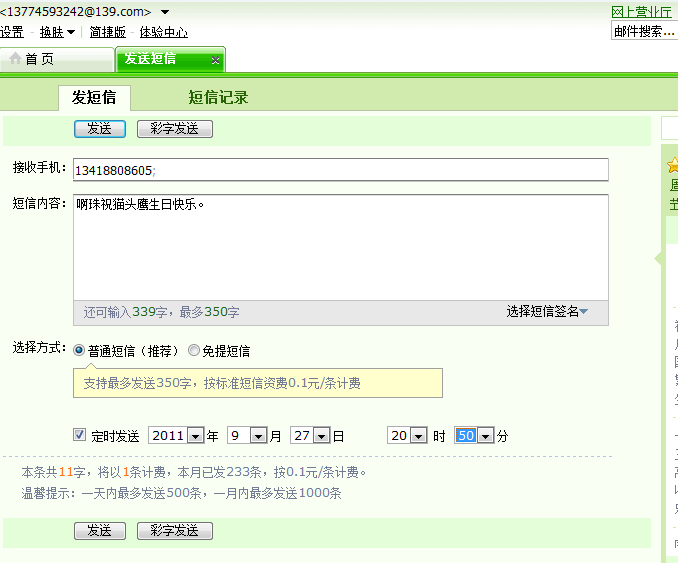The image size is (678, 563).
Task: Click the 温馨提示 daily limit text
Action: [182, 493]
